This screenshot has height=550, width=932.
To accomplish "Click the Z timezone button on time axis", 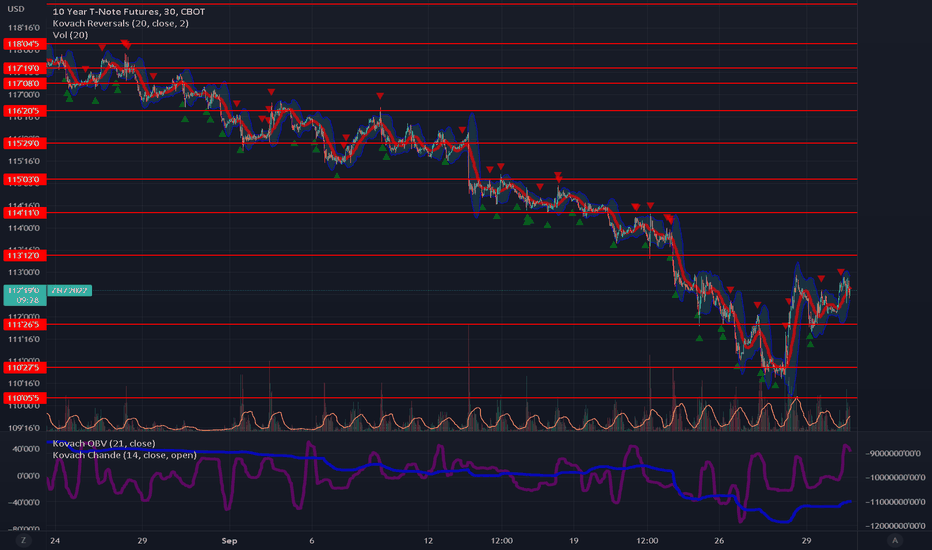I will [24, 540].
